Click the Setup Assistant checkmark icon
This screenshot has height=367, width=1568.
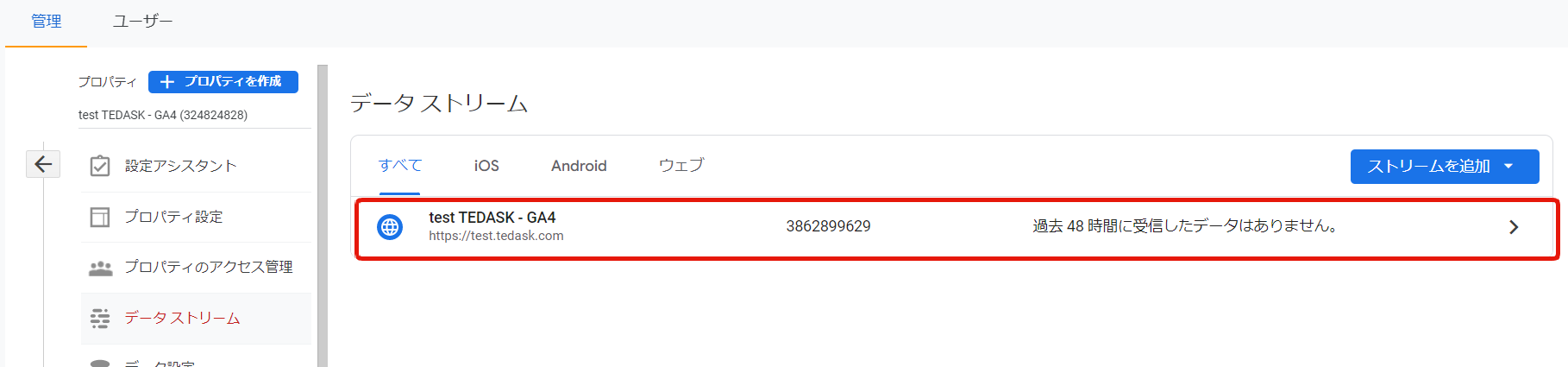[x=100, y=166]
